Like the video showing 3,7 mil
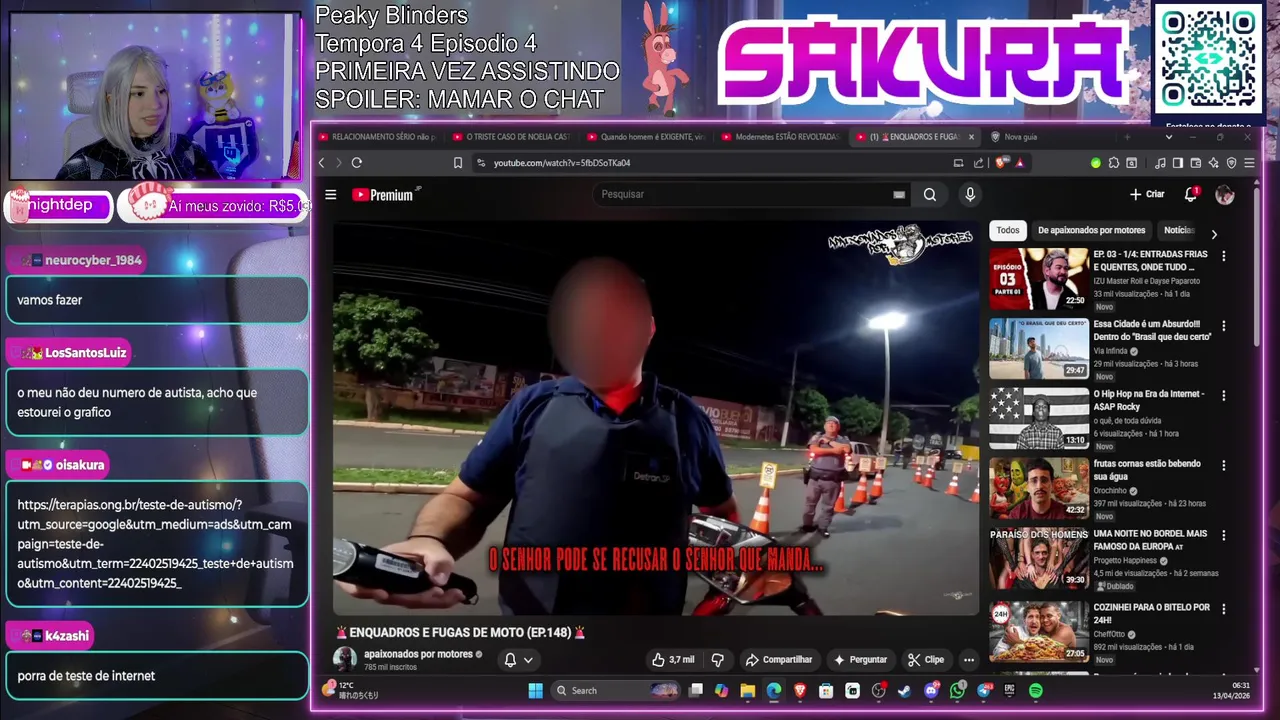 673,660
